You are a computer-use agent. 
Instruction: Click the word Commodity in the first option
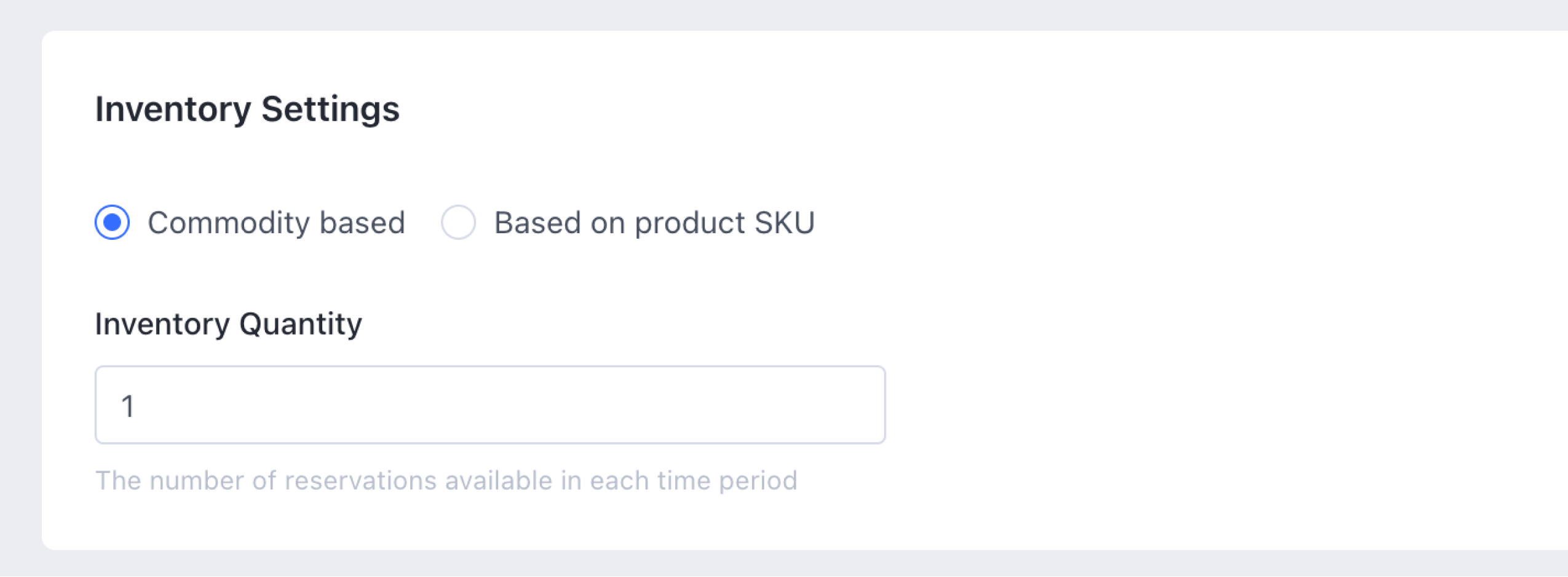click(x=228, y=223)
